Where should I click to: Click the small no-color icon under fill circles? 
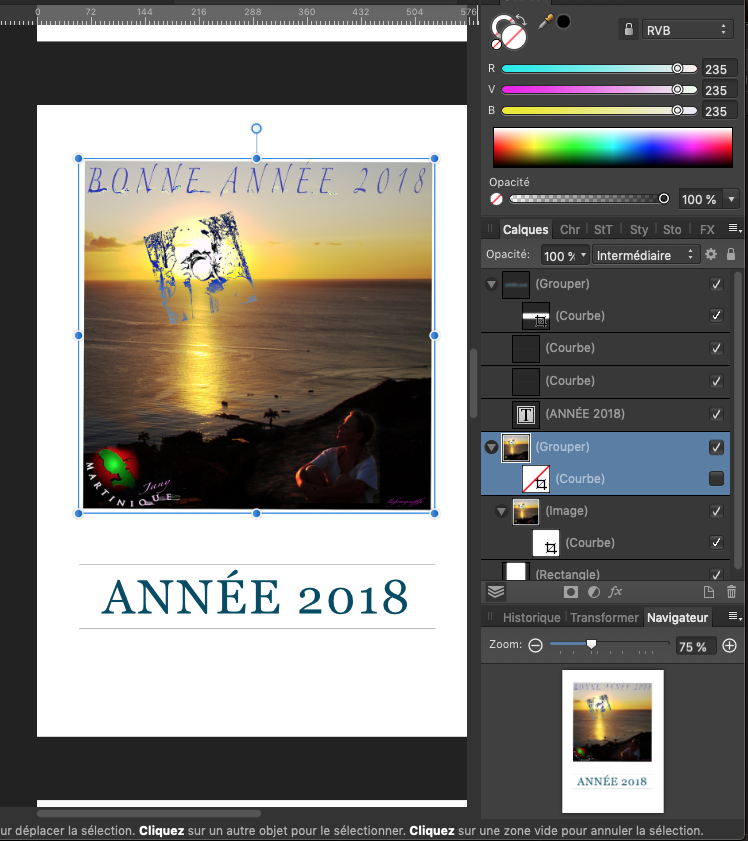point(497,45)
